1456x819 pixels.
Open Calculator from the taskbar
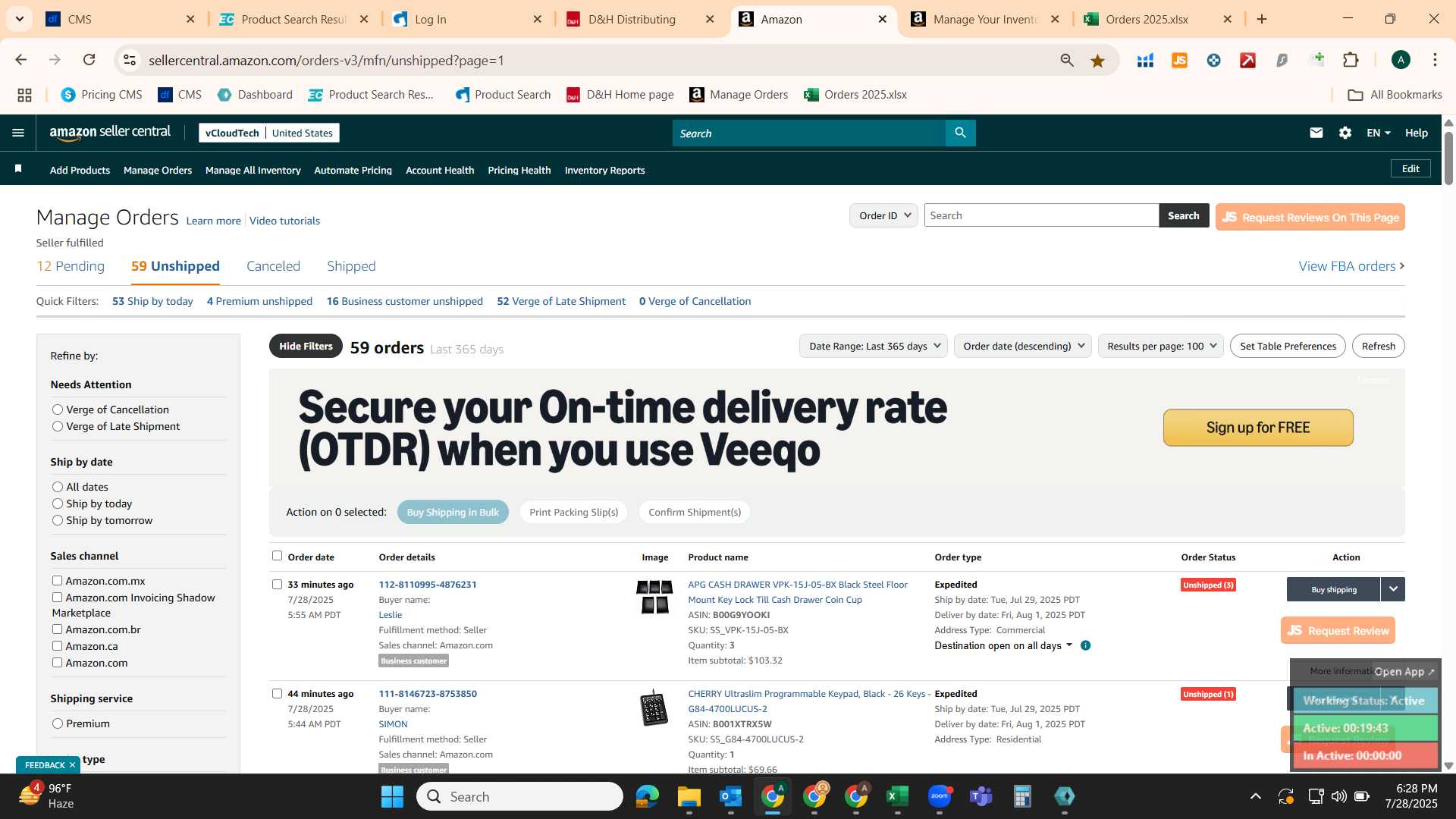[x=1022, y=796]
